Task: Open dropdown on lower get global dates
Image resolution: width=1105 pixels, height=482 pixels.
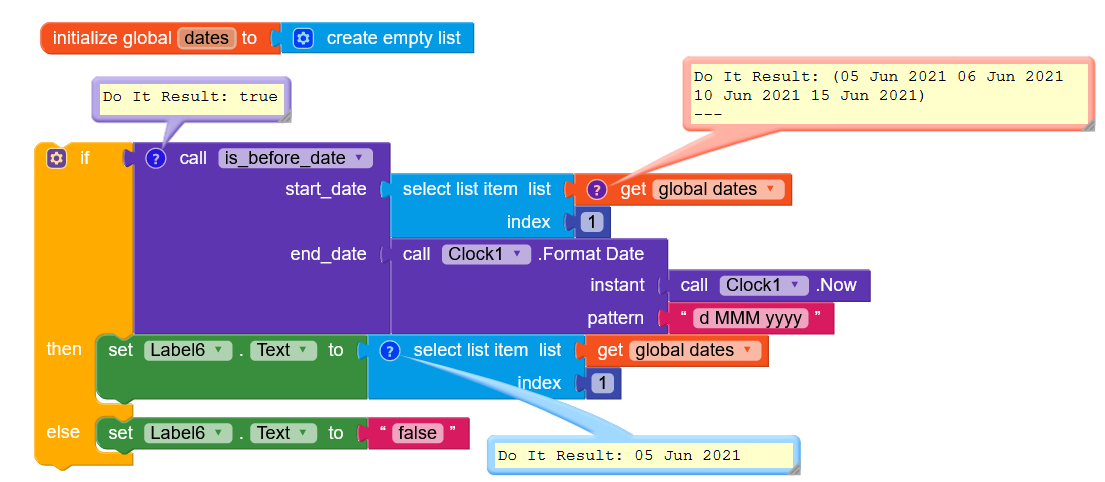Action: click(x=695, y=350)
